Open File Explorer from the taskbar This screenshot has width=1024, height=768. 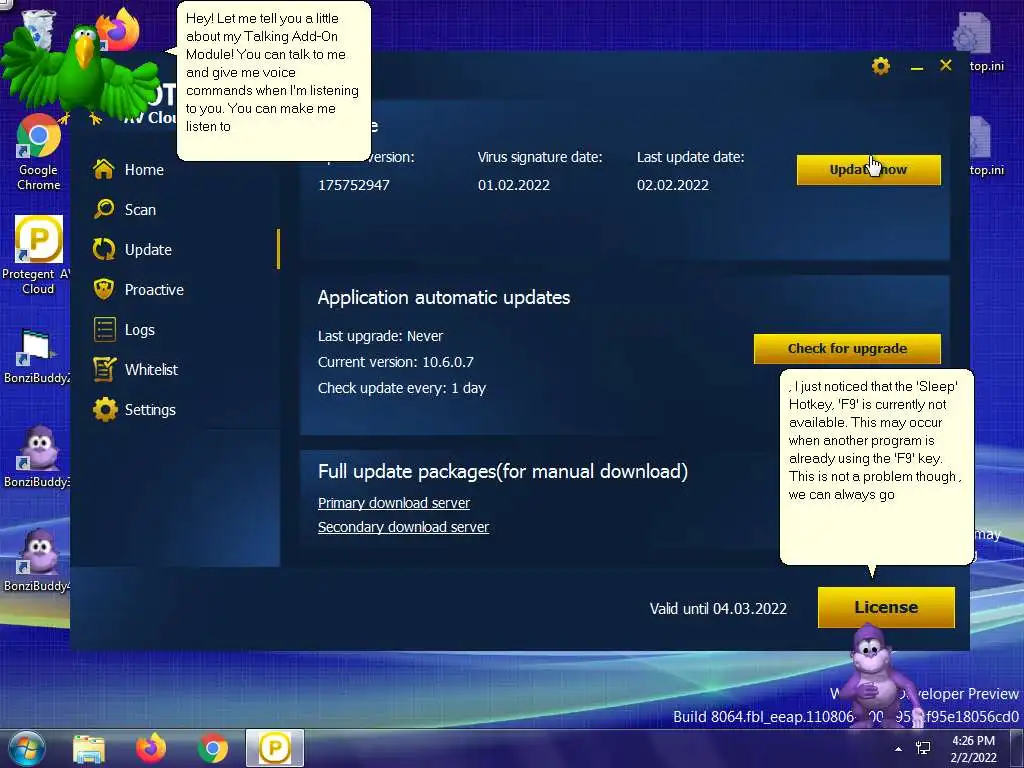click(89, 748)
